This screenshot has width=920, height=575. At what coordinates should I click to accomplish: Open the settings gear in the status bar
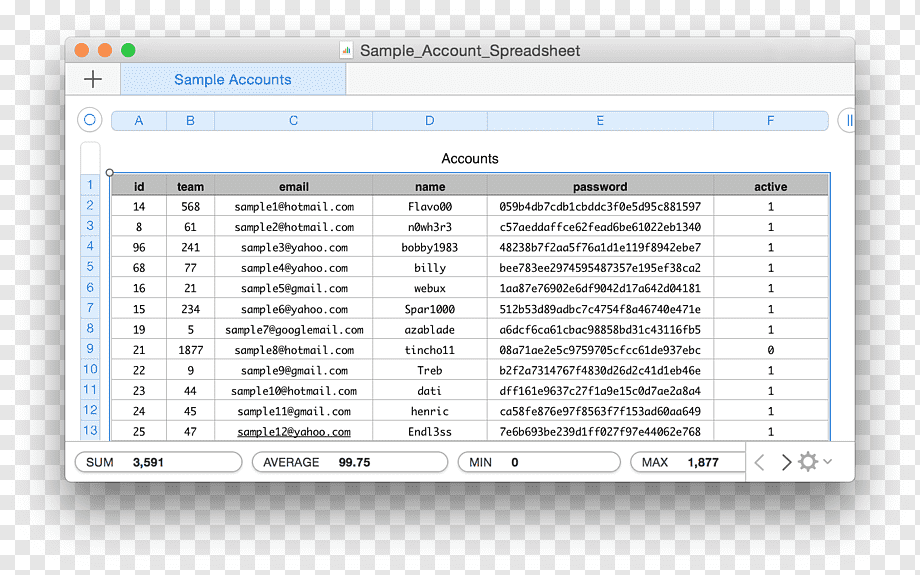(808, 462)
